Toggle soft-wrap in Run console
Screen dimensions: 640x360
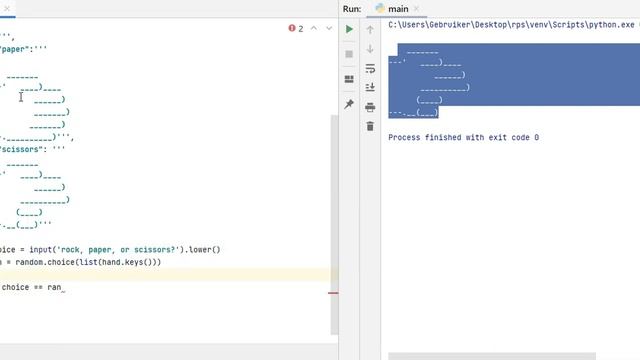pyautogui.click(x=370, y=69)
